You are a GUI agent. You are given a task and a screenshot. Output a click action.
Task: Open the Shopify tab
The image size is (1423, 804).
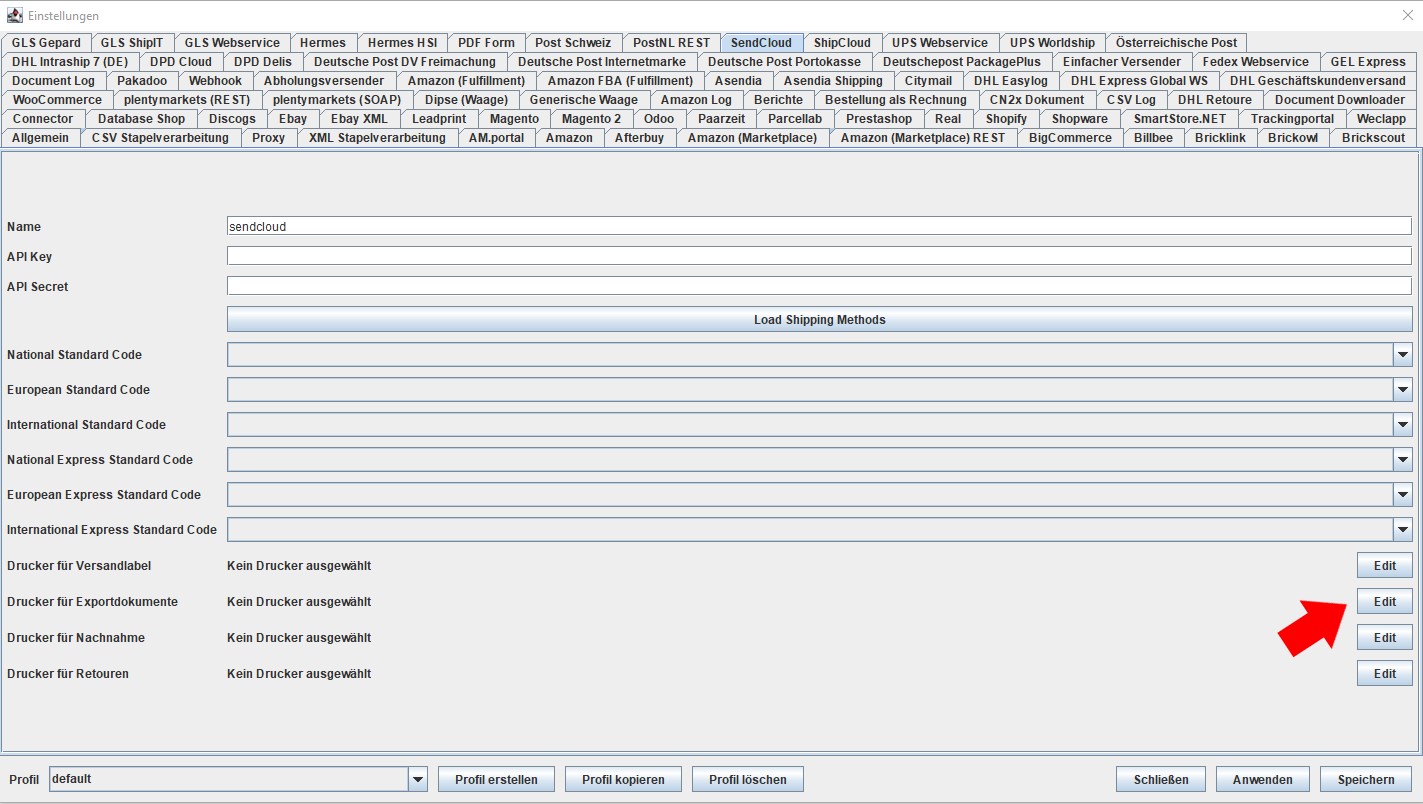click(x=1006, y=119)
